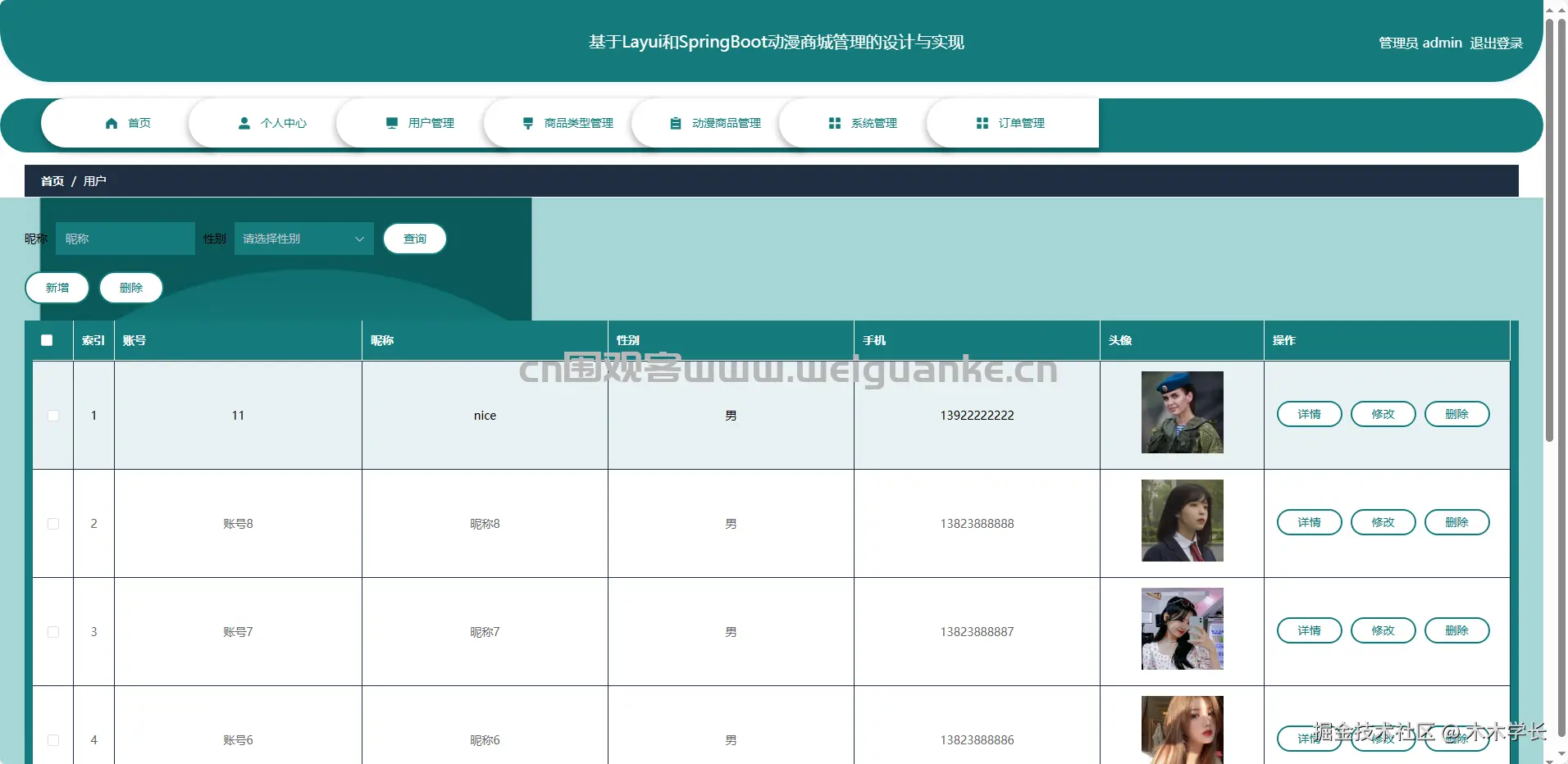Click the 操作 column header

(1387, 340)
